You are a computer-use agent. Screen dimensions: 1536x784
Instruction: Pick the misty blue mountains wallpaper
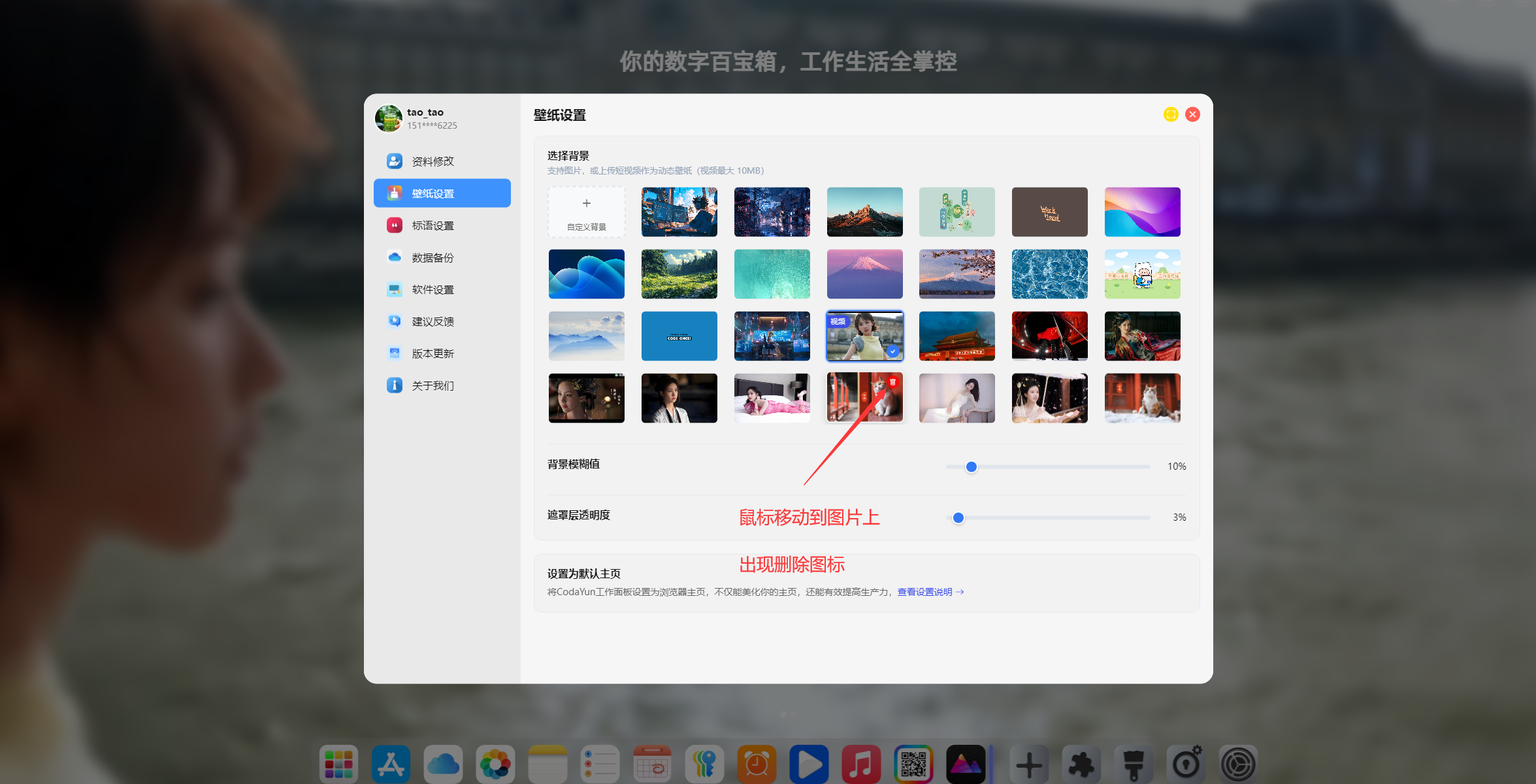[x=587, y=336]
